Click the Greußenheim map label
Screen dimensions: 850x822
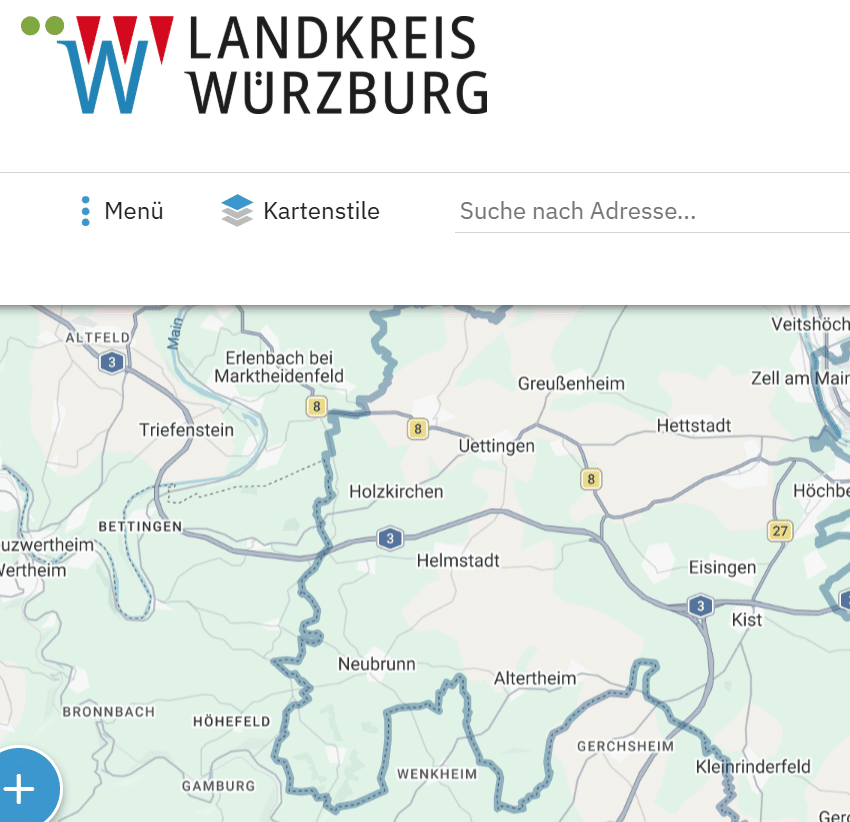pyautogui.click(x=571, y=384)
